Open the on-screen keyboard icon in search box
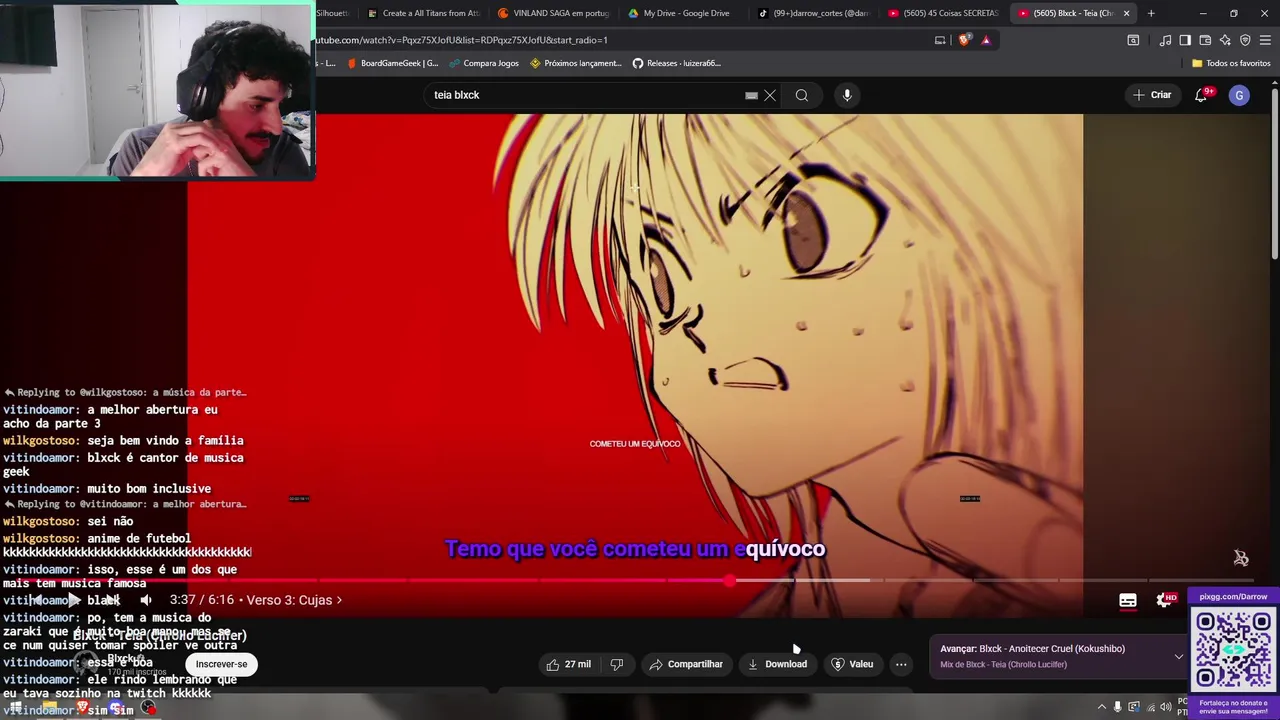1280x720 pixels. (x=751, y=95)
